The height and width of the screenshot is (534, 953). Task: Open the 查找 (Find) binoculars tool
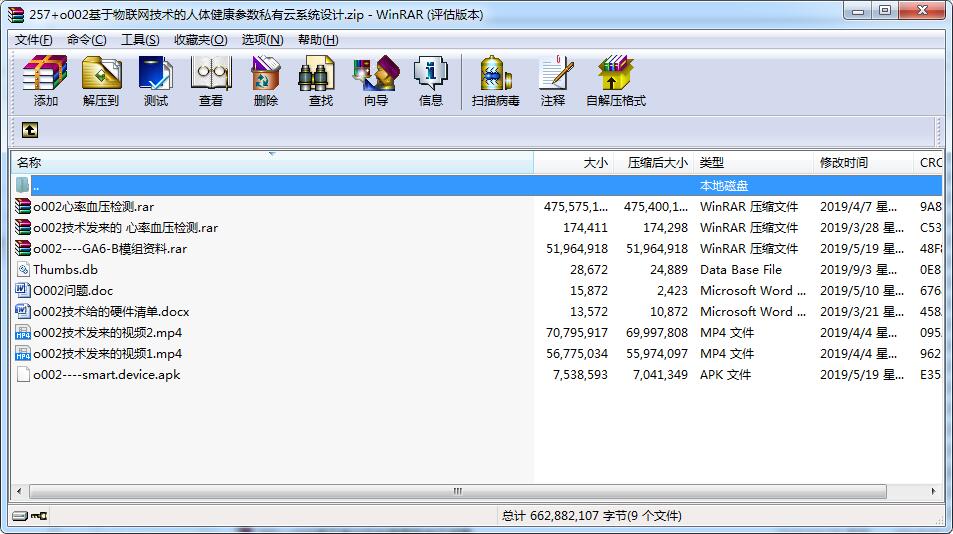coord(320,81)
